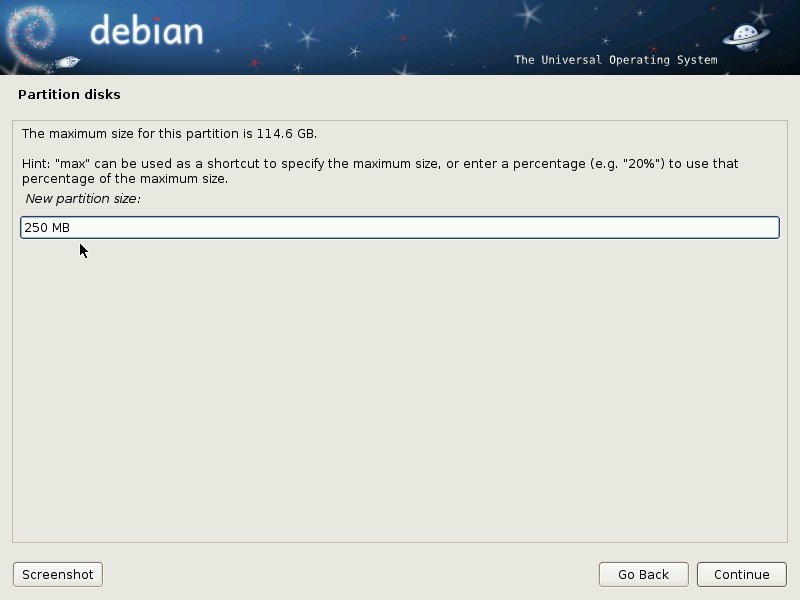This screenshot has width=800, height=600.
Task: Click the gray content panel background
Action: pyautogui.click(x=400, y=400)
